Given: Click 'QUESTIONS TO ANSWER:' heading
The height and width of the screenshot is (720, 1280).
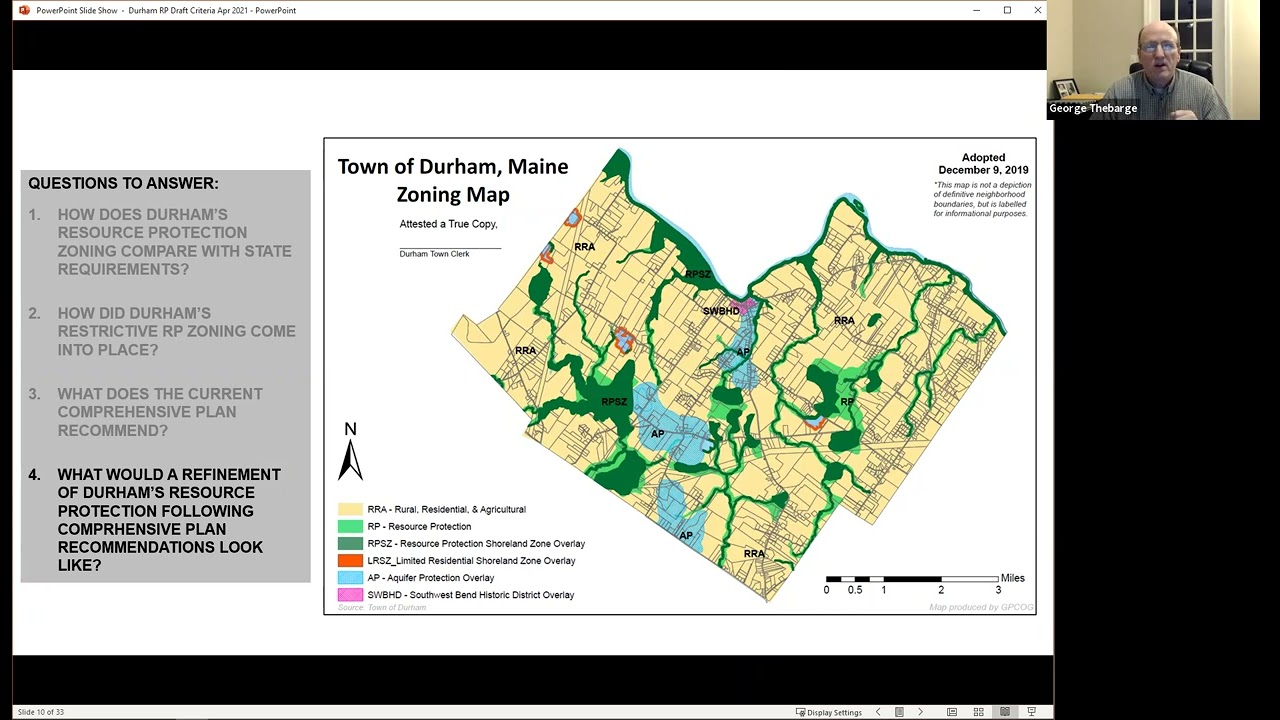Looking at the screenshot, I should pos(123,183).
